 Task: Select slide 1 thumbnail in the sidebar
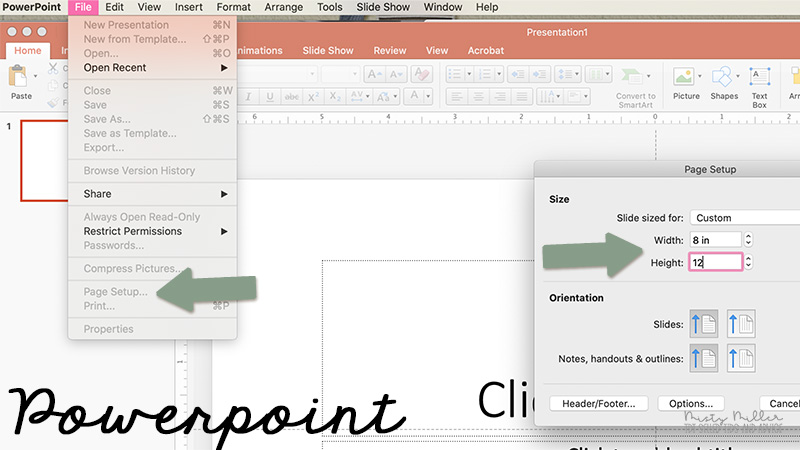click(x=44, y=161)
